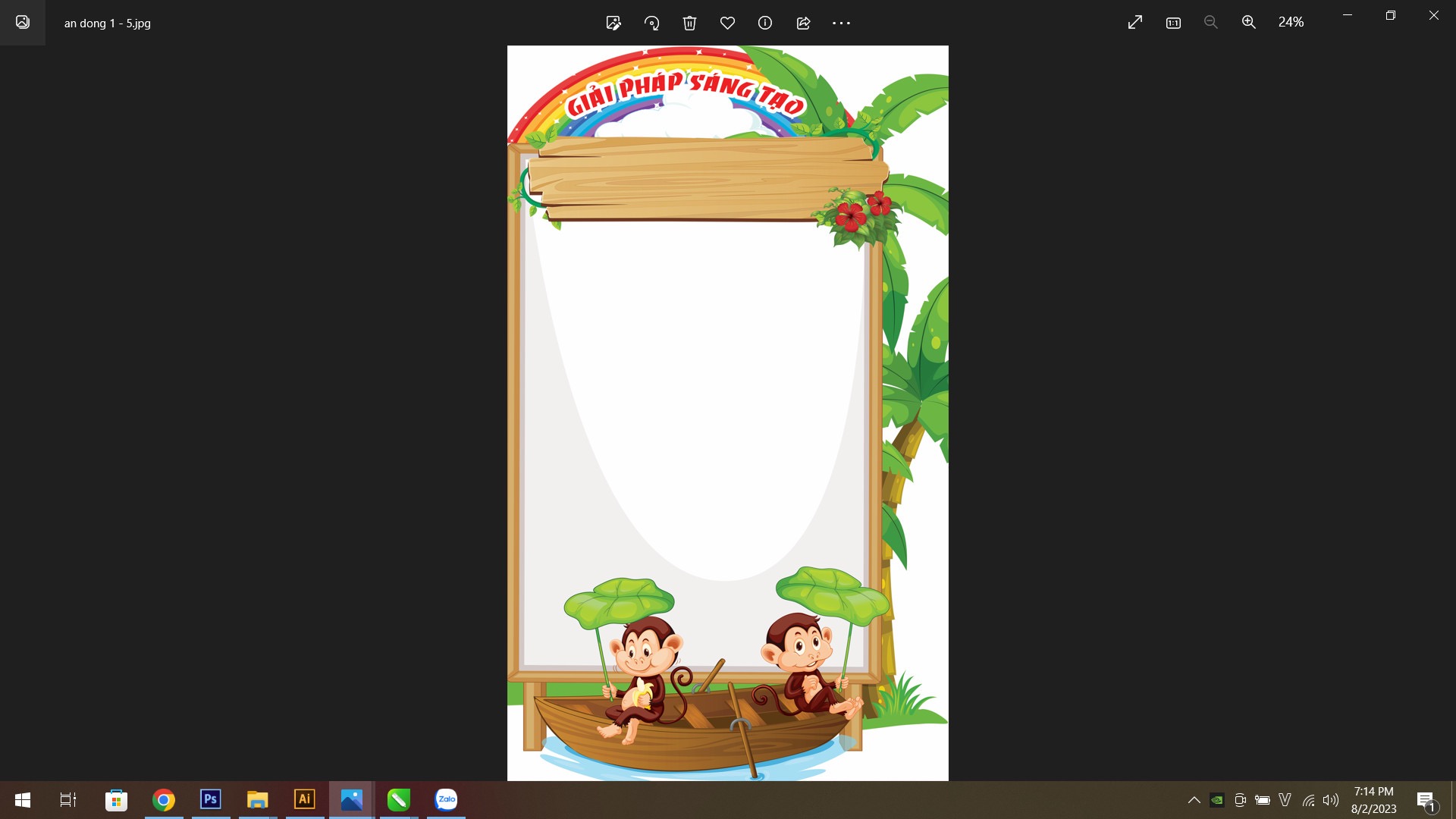Image resolution: width=1456 pixels, height=819 pixels.
Task: Click the 24% zoom level indicator
Action: (1291, 23)
